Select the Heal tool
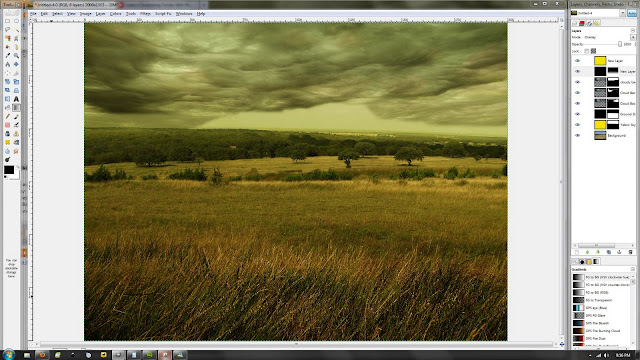The image size is (640, 360). click(x=7, y=142)
